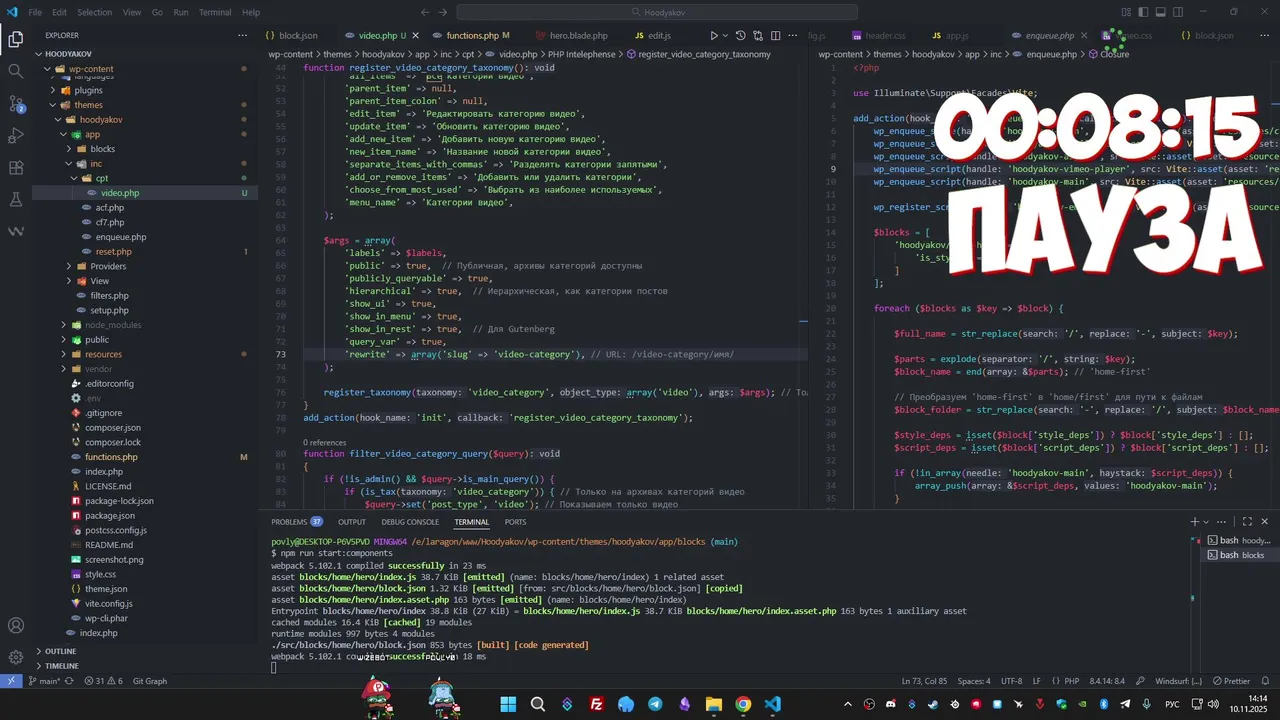1280x720 pixels.
Task: Open the Accounts icon in the activity bar
Action: click(16, 626)
